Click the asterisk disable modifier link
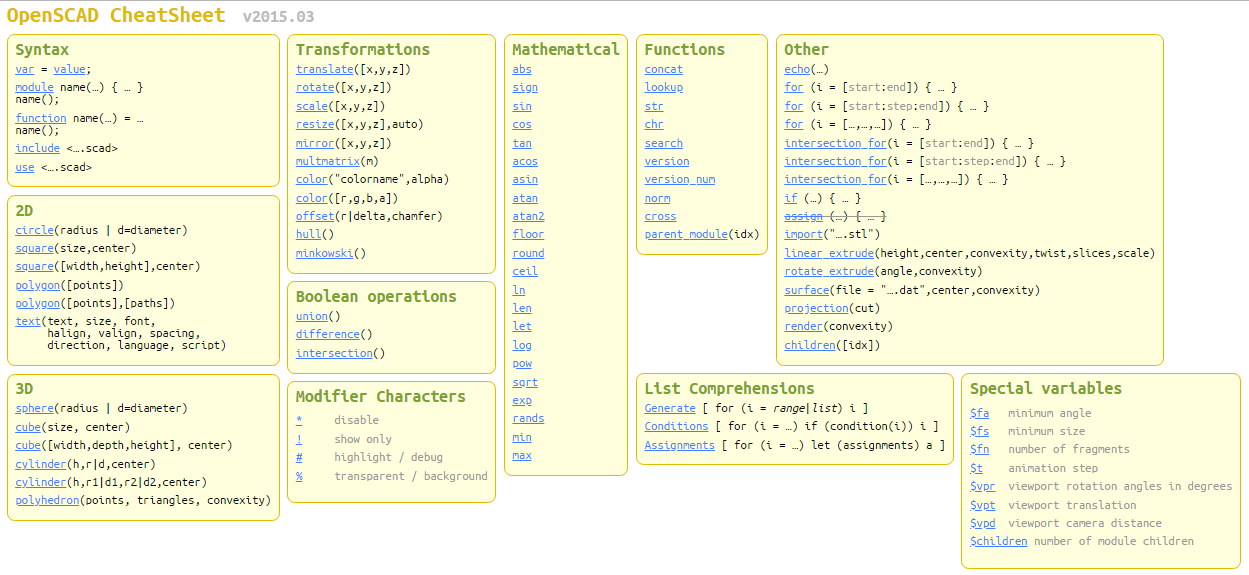 pyautogui.click(x=299, y=420)
